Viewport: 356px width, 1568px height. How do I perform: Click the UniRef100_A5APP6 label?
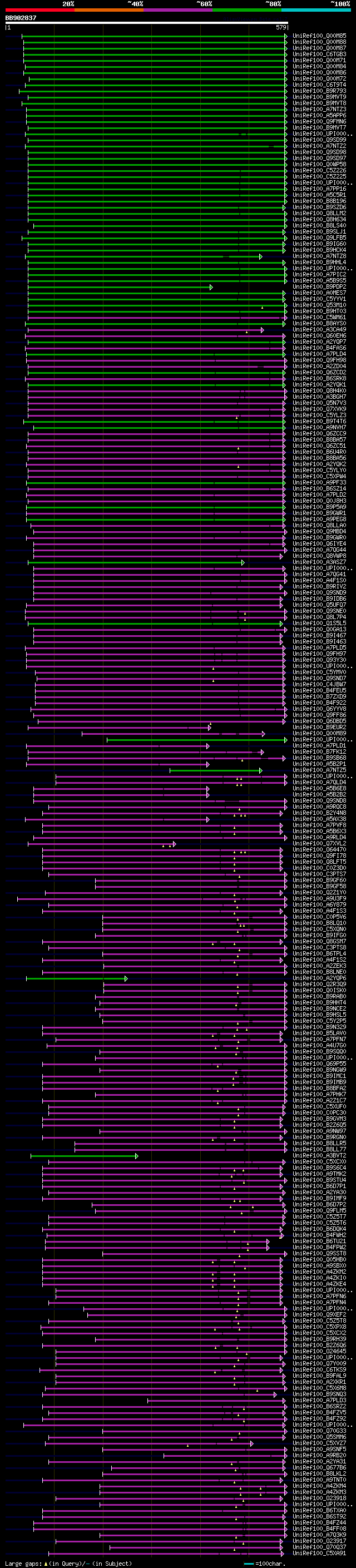click(x=319, y=116)
